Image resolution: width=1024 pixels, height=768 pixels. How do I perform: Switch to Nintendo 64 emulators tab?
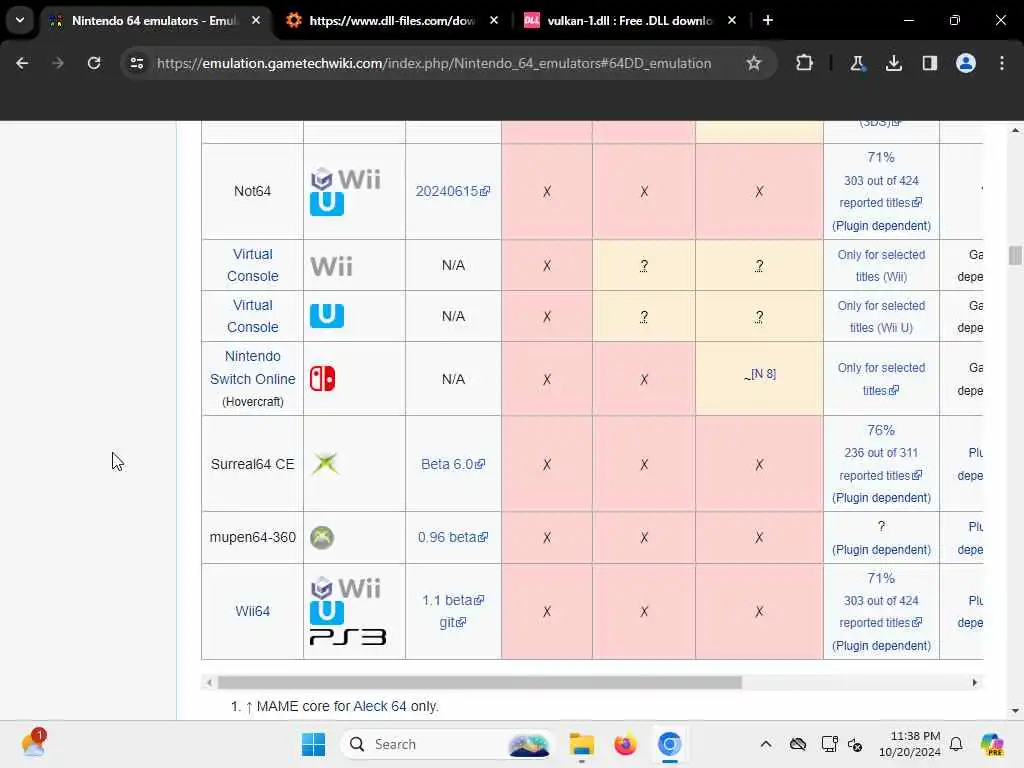pyautogui.click(x=155, y=21)
